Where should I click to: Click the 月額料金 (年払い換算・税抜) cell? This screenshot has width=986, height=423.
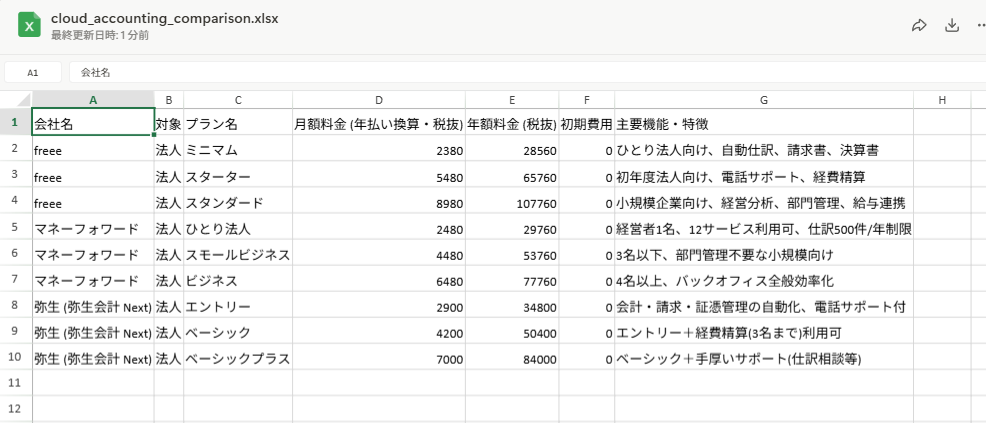(x=379, y=122)
